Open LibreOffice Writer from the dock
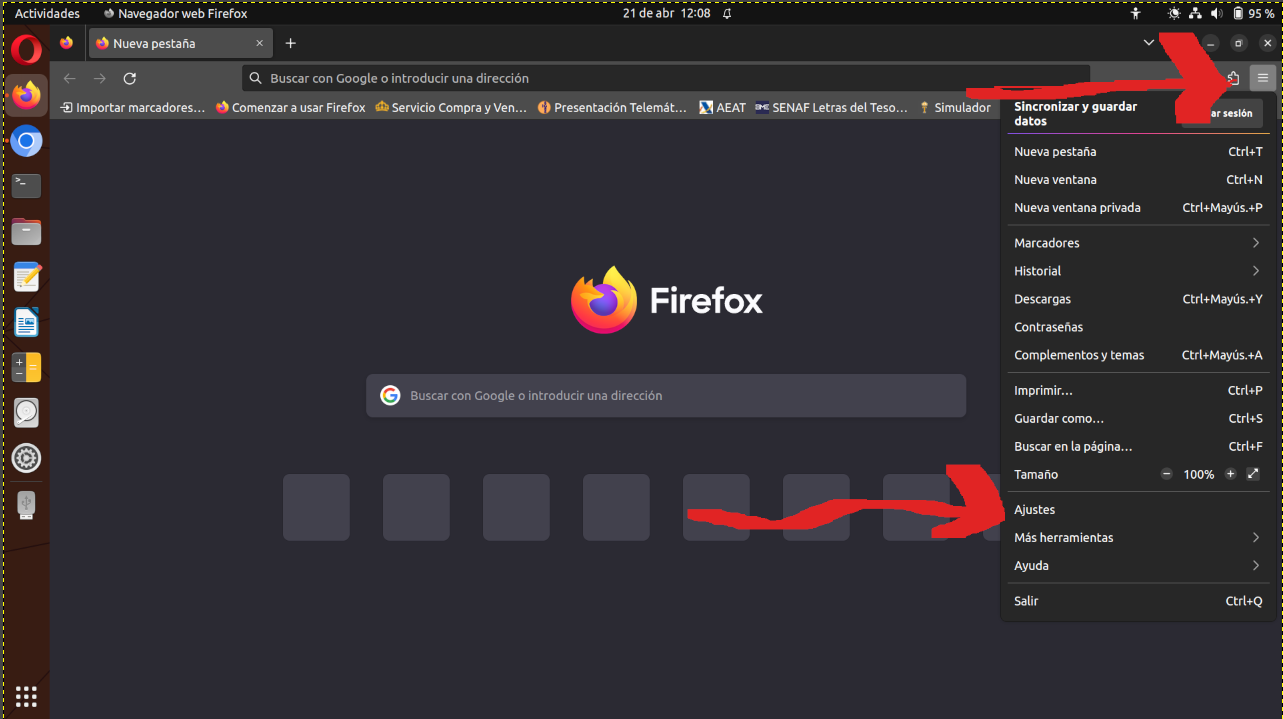The width and height of the screenshot is (1283, 719). tap(26, 323)
